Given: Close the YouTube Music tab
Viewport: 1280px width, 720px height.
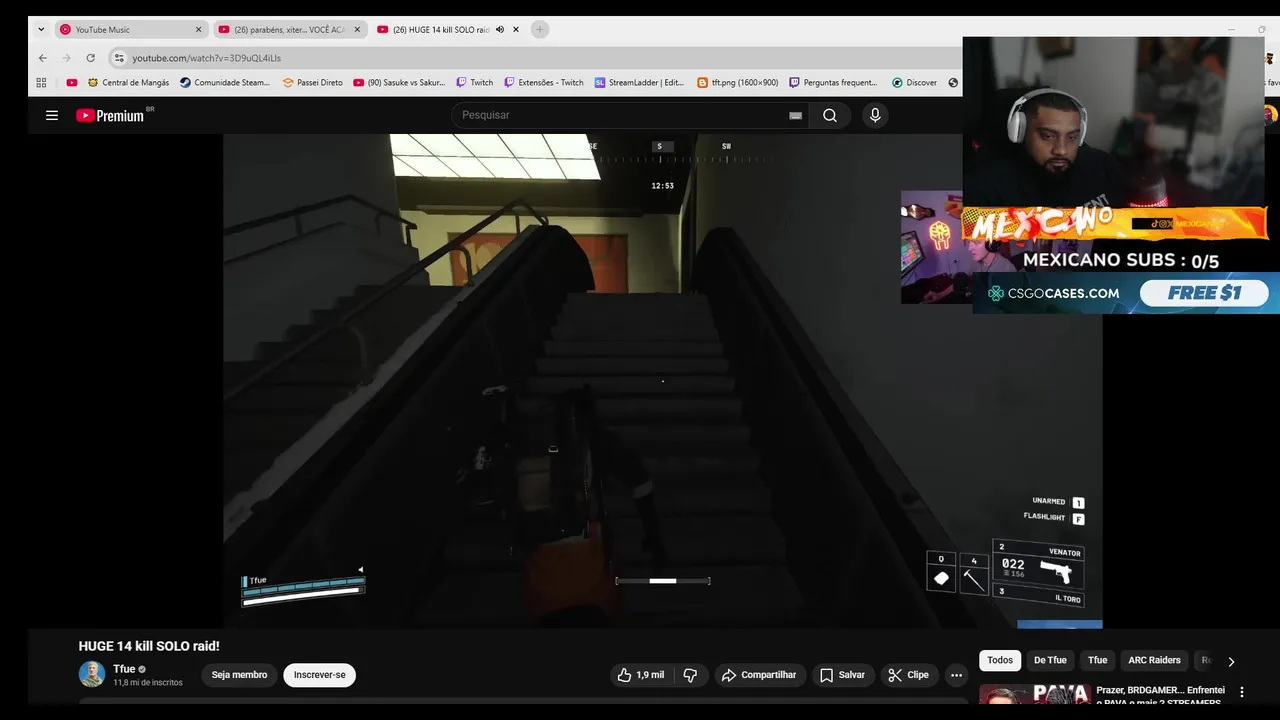Looking at the screenshot, I should pos(198,29).
